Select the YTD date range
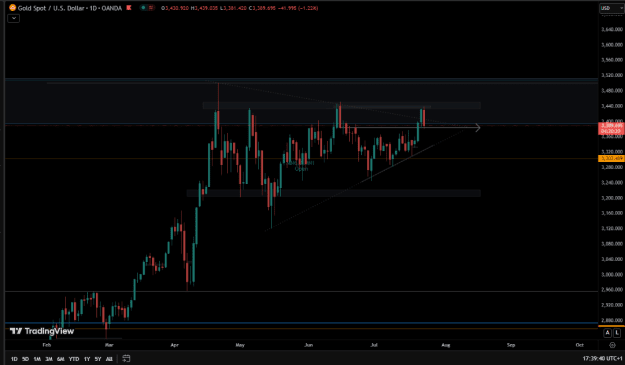Viewport: 625px width, 365px height. [74, 359]
